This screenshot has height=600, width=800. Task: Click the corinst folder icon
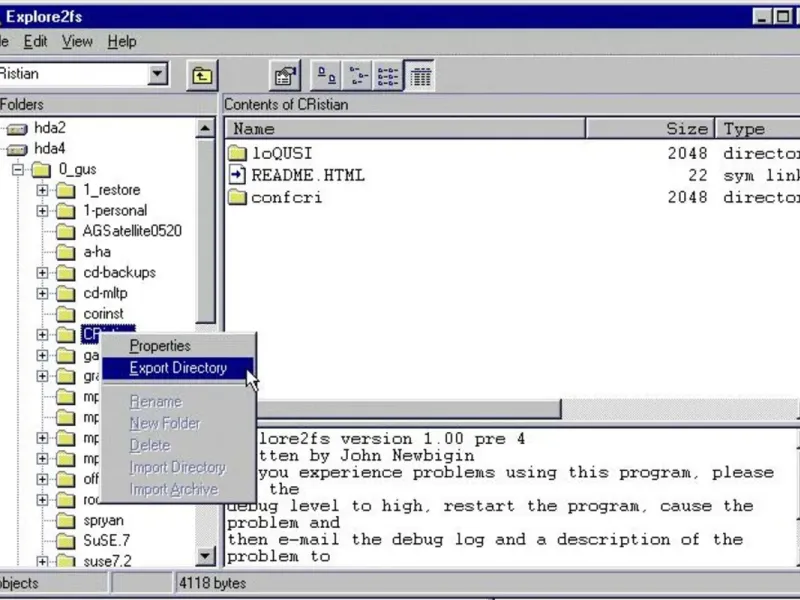coord(65,314)
